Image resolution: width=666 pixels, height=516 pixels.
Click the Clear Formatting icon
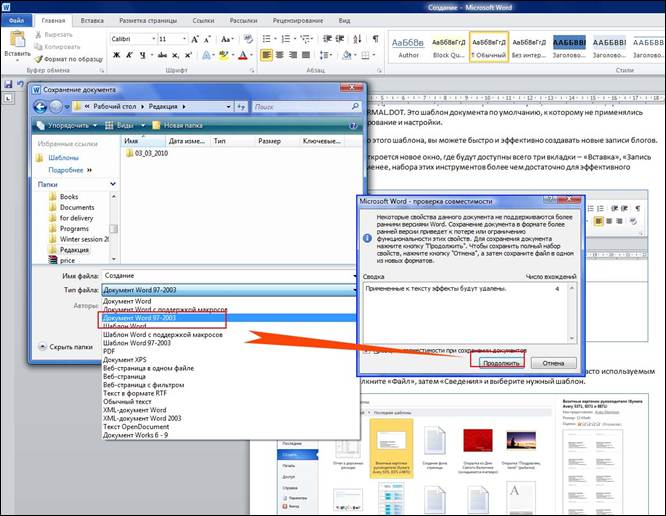(x=248, y=39)
